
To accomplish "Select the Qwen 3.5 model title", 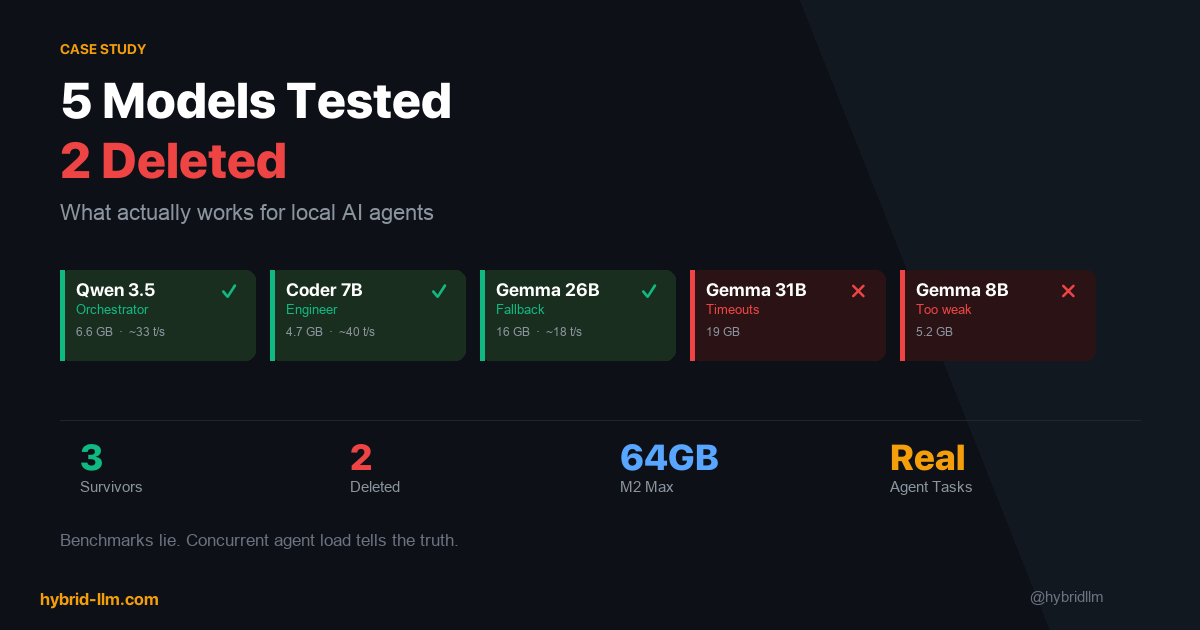I will coord(115,290).
